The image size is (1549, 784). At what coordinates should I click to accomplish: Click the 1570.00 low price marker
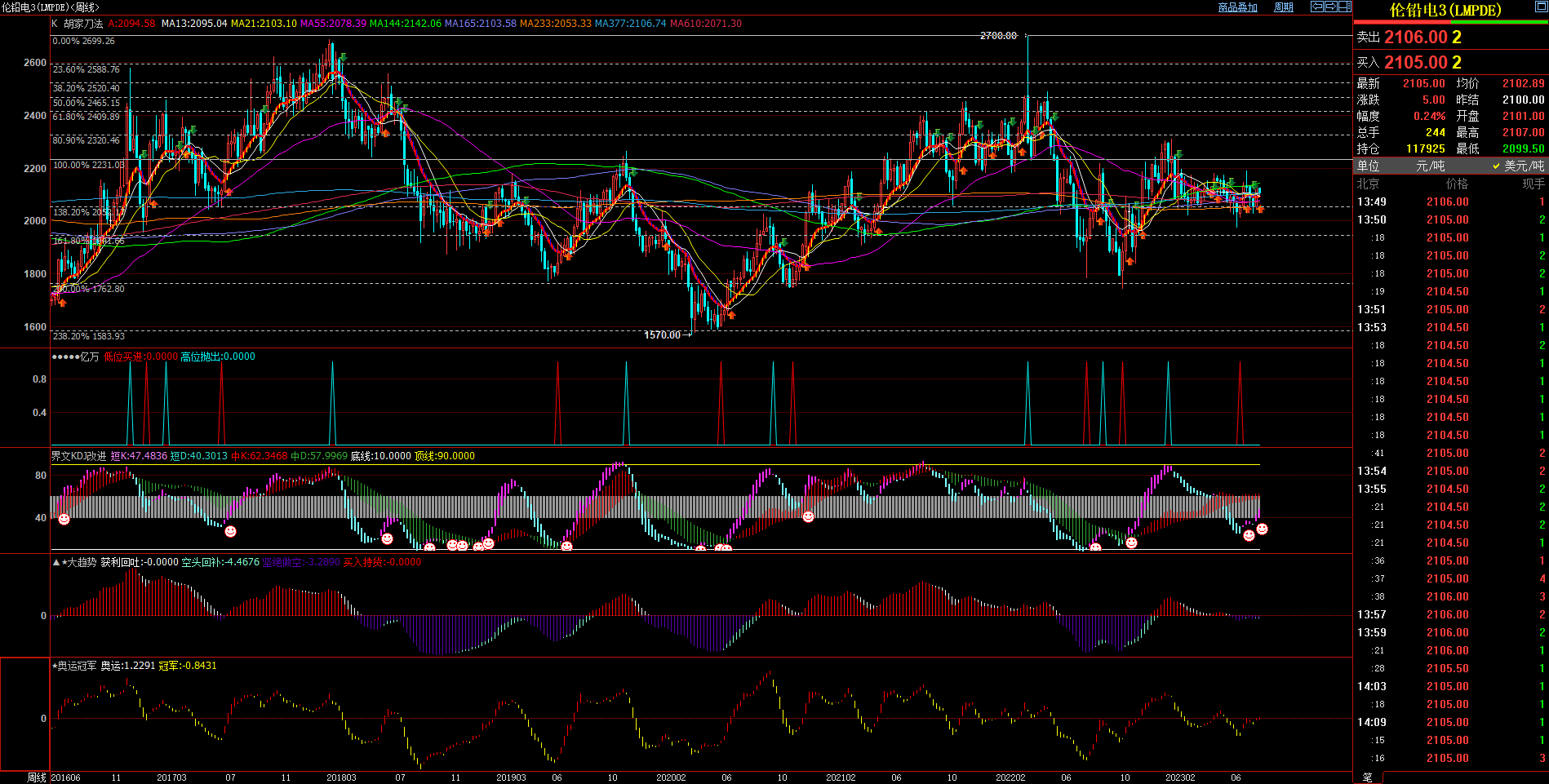coord(662,335)
